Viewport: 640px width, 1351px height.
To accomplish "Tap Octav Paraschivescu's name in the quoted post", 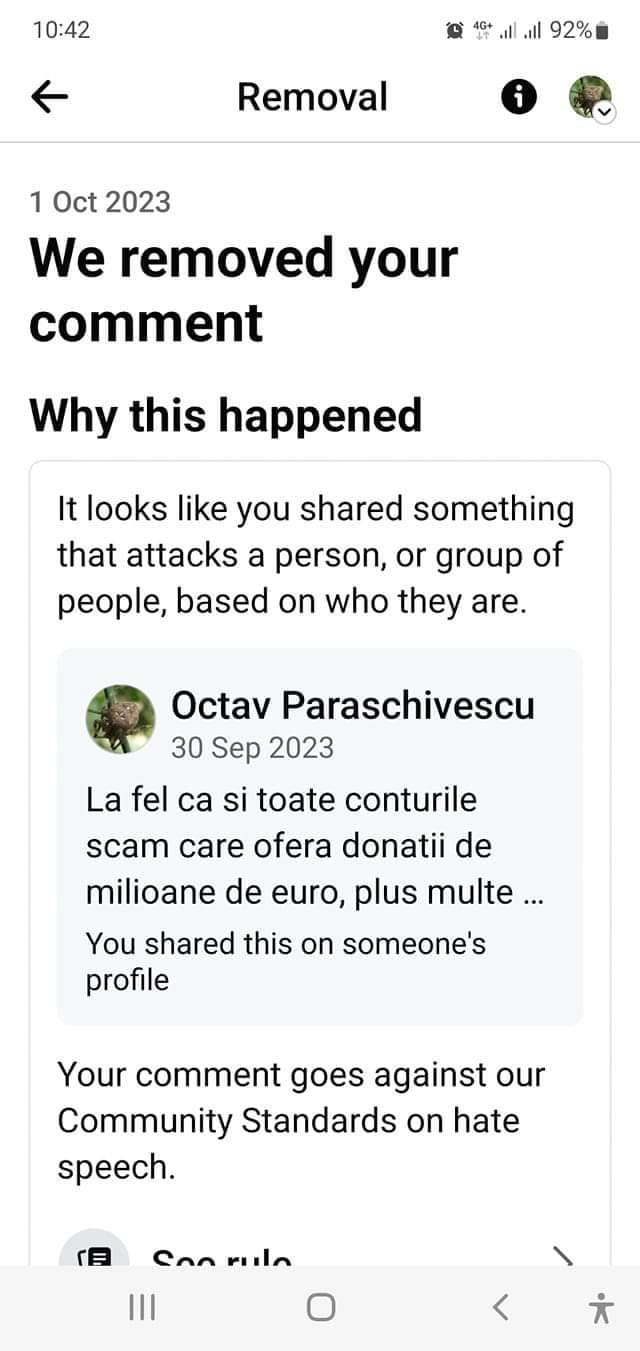I will [354, 706].
